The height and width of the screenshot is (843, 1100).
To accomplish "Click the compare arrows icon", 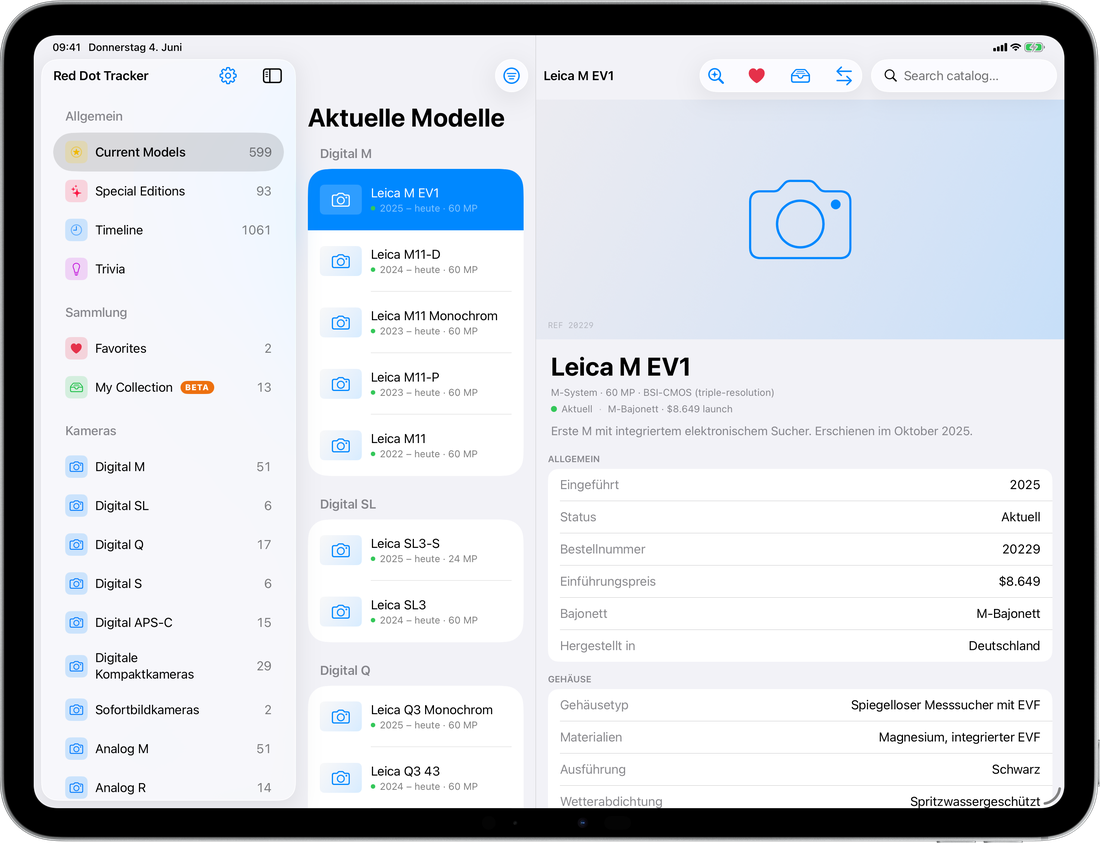I will pos(844,76).
